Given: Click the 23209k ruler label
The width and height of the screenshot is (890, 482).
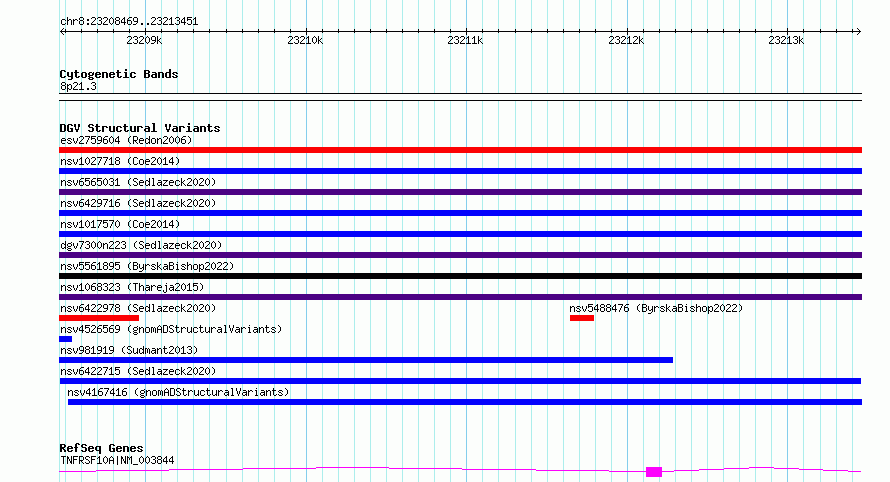Looking at the screenshot, I should tap(144, 40).
